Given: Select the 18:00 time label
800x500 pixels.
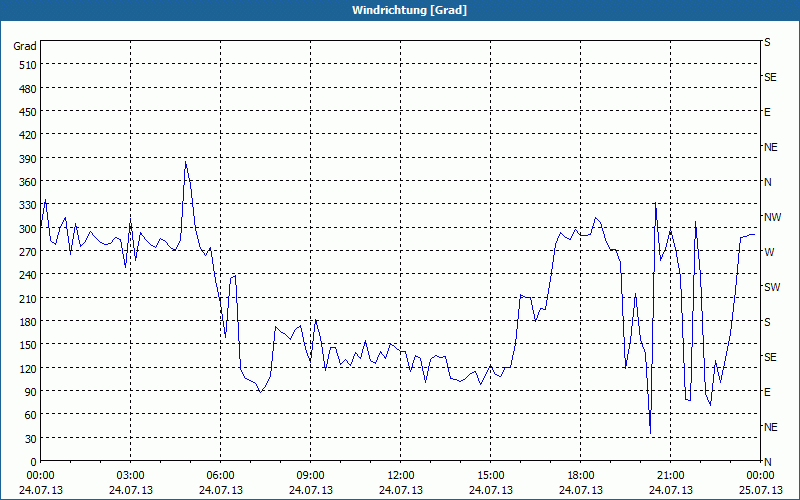Looking at the screenshot, I should (x=581, y=476).
